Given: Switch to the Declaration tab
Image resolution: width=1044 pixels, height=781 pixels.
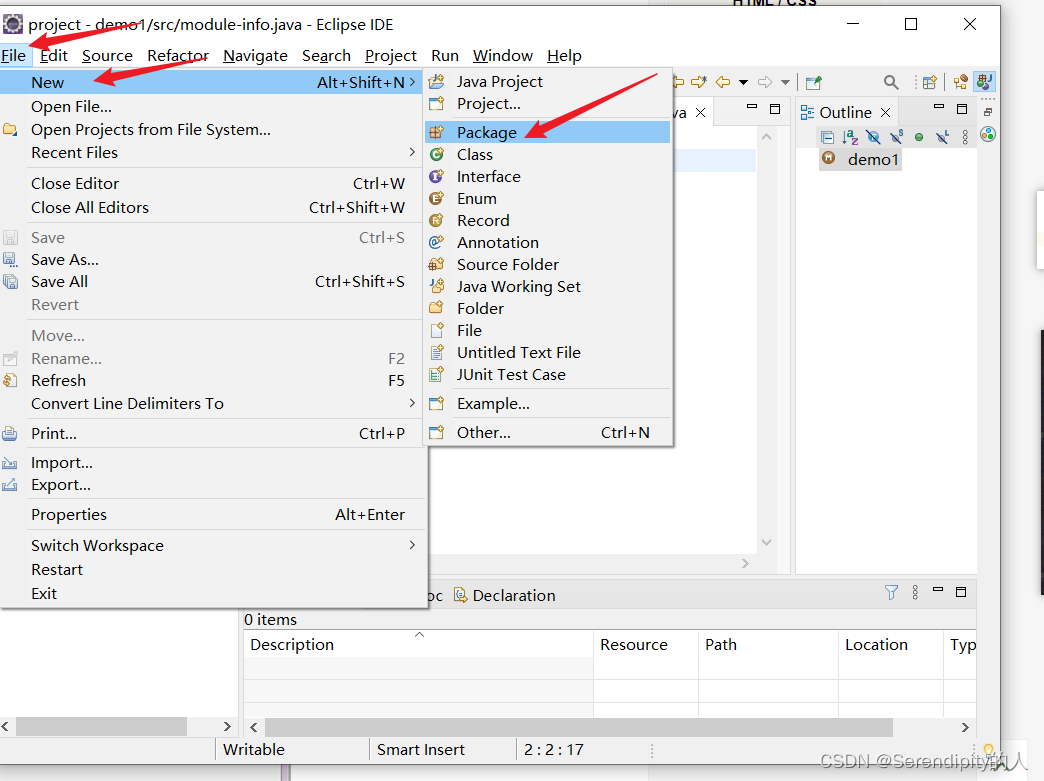Looking at the screenshot, I should (505, 595).
